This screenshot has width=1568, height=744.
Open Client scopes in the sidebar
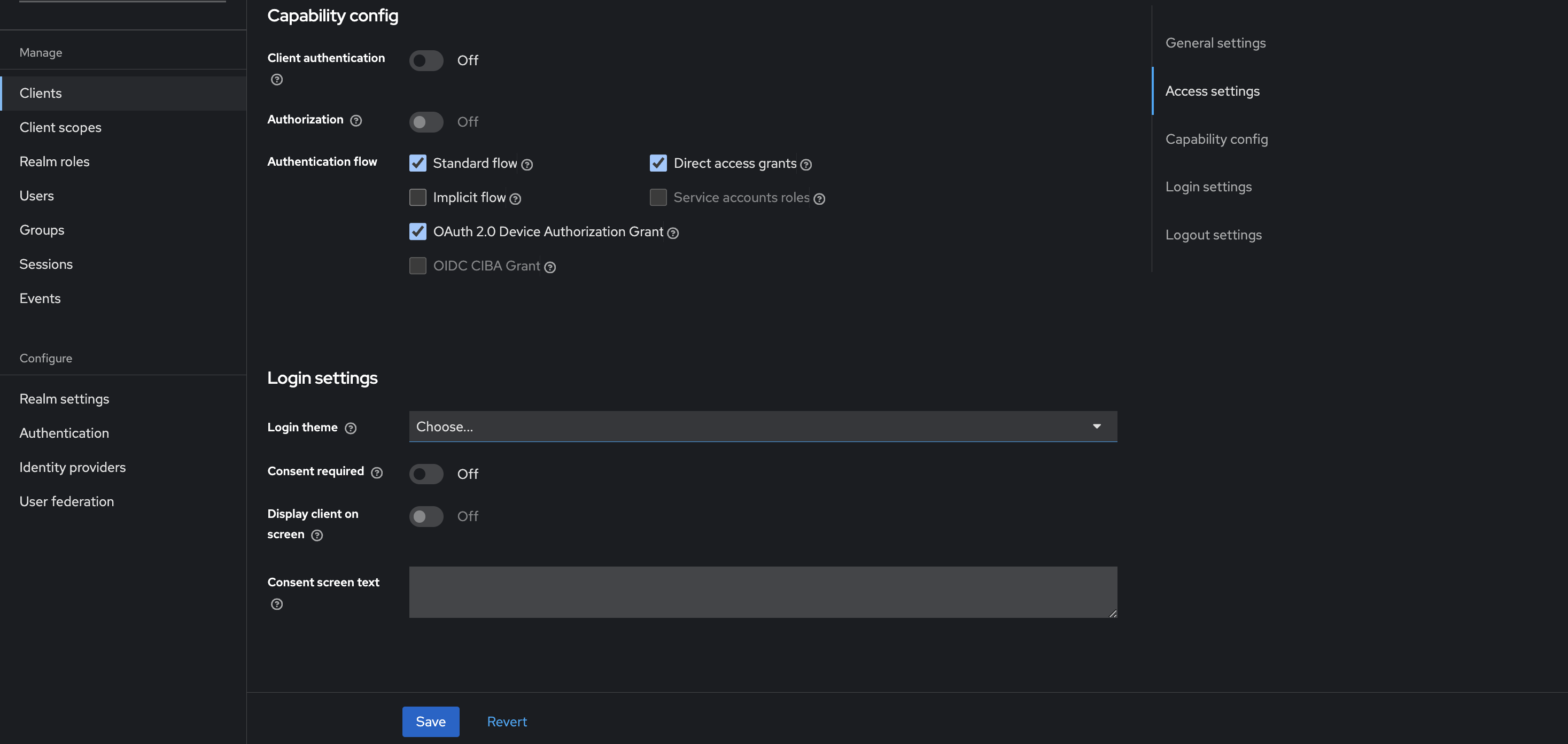tap(123, 127)
